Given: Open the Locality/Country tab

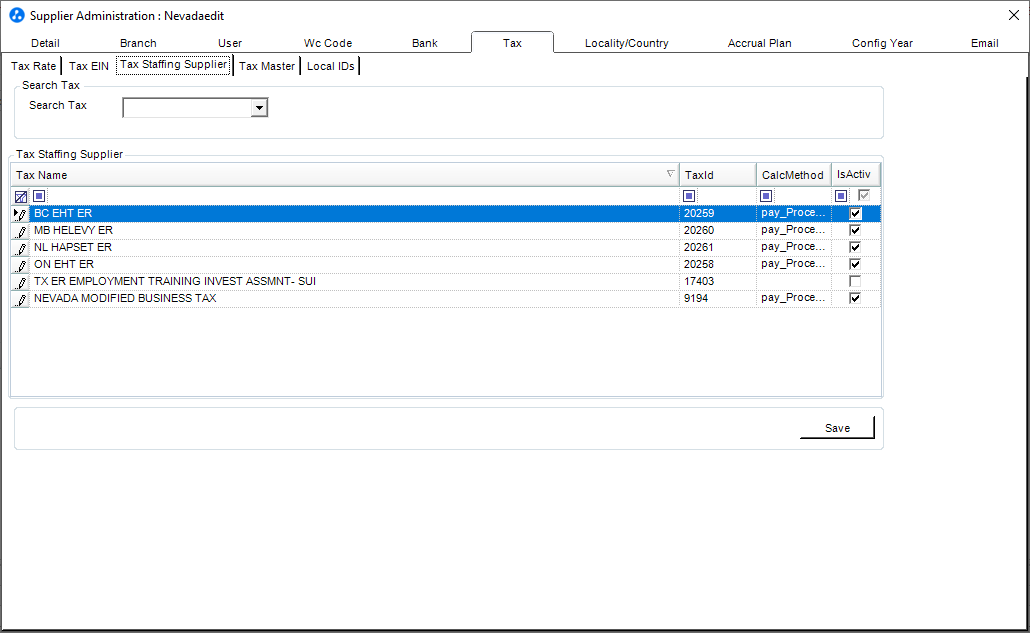Looking at the screenshot, I should pyautogui.click(x=627, y=43).
